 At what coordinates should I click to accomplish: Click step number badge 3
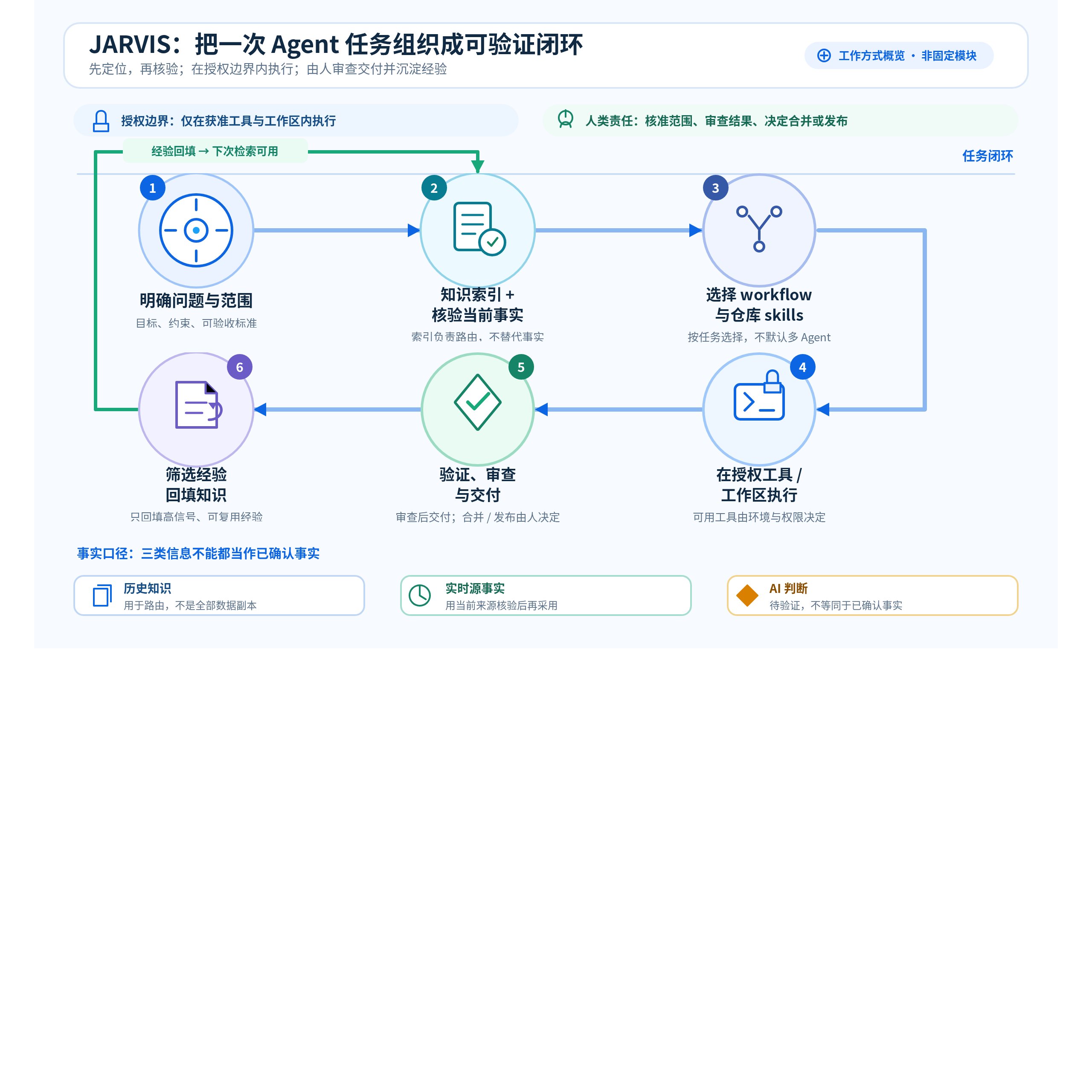[x=716, y=188]
